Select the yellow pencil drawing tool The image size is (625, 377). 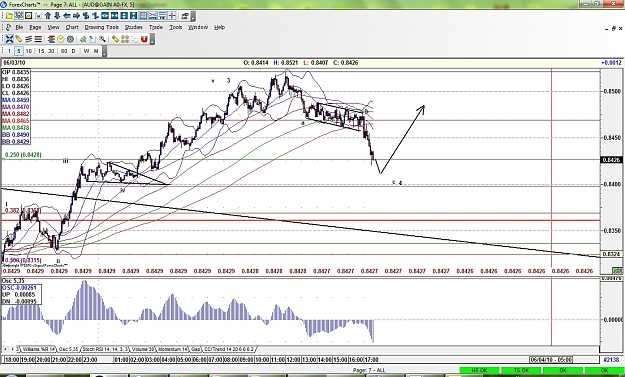tap(19, 39)
